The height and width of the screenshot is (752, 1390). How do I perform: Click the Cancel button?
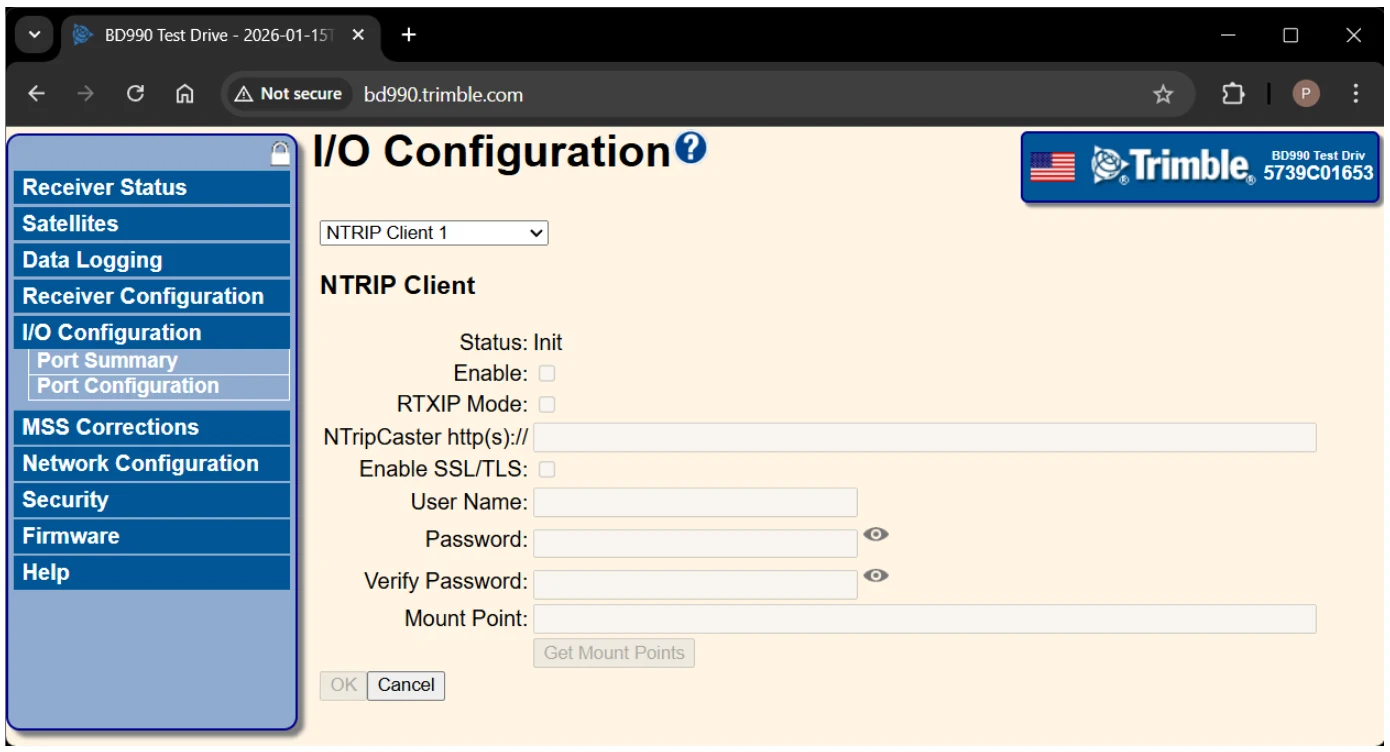point(406,685)
